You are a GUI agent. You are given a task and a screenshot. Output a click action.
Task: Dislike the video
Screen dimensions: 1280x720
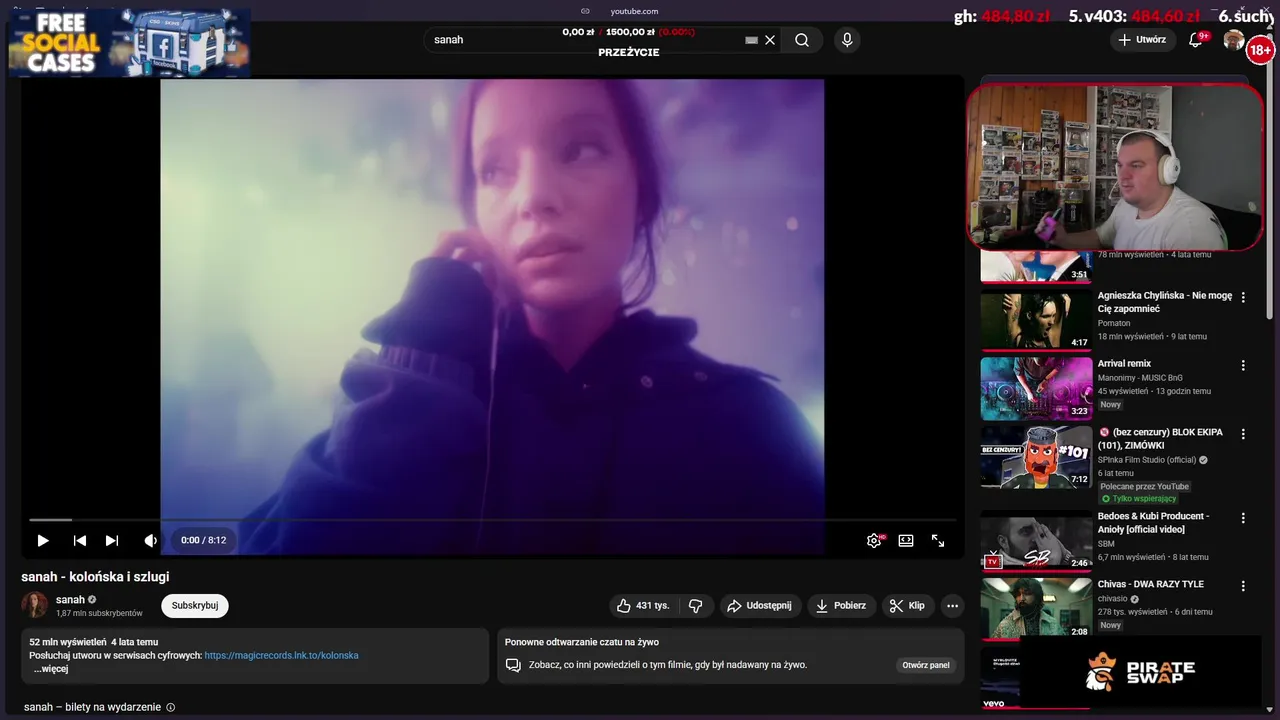point(696,606)
